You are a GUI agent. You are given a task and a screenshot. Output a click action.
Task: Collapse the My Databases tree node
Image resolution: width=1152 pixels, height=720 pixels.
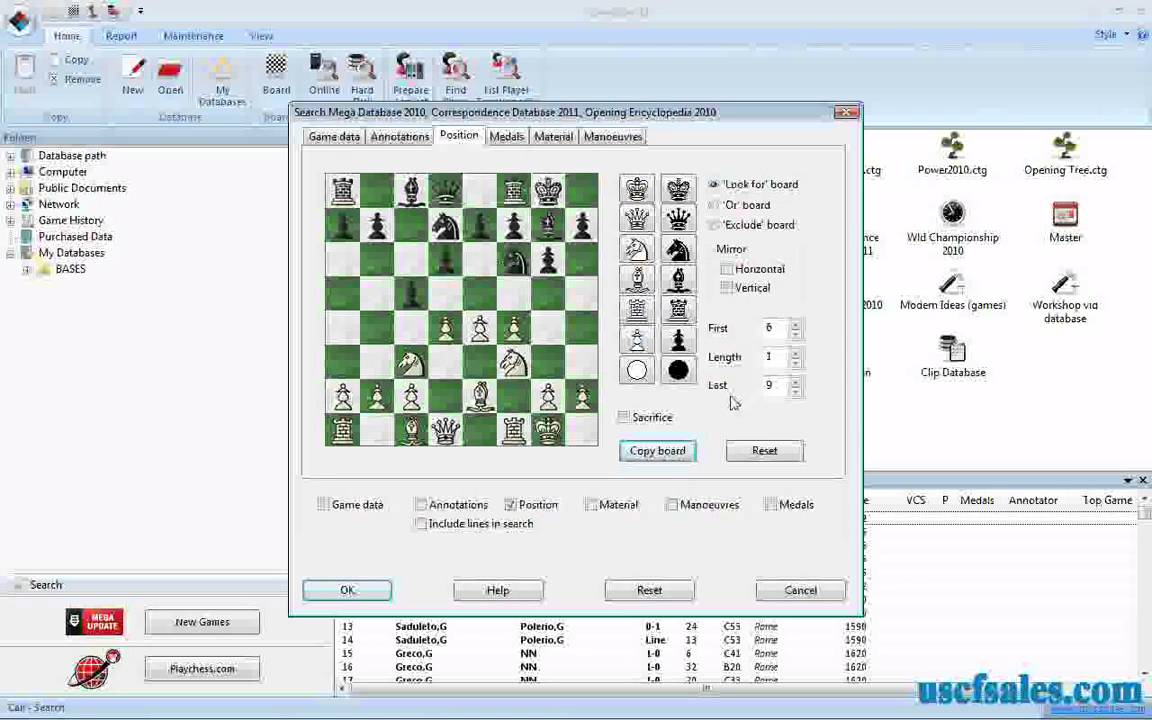10,253
